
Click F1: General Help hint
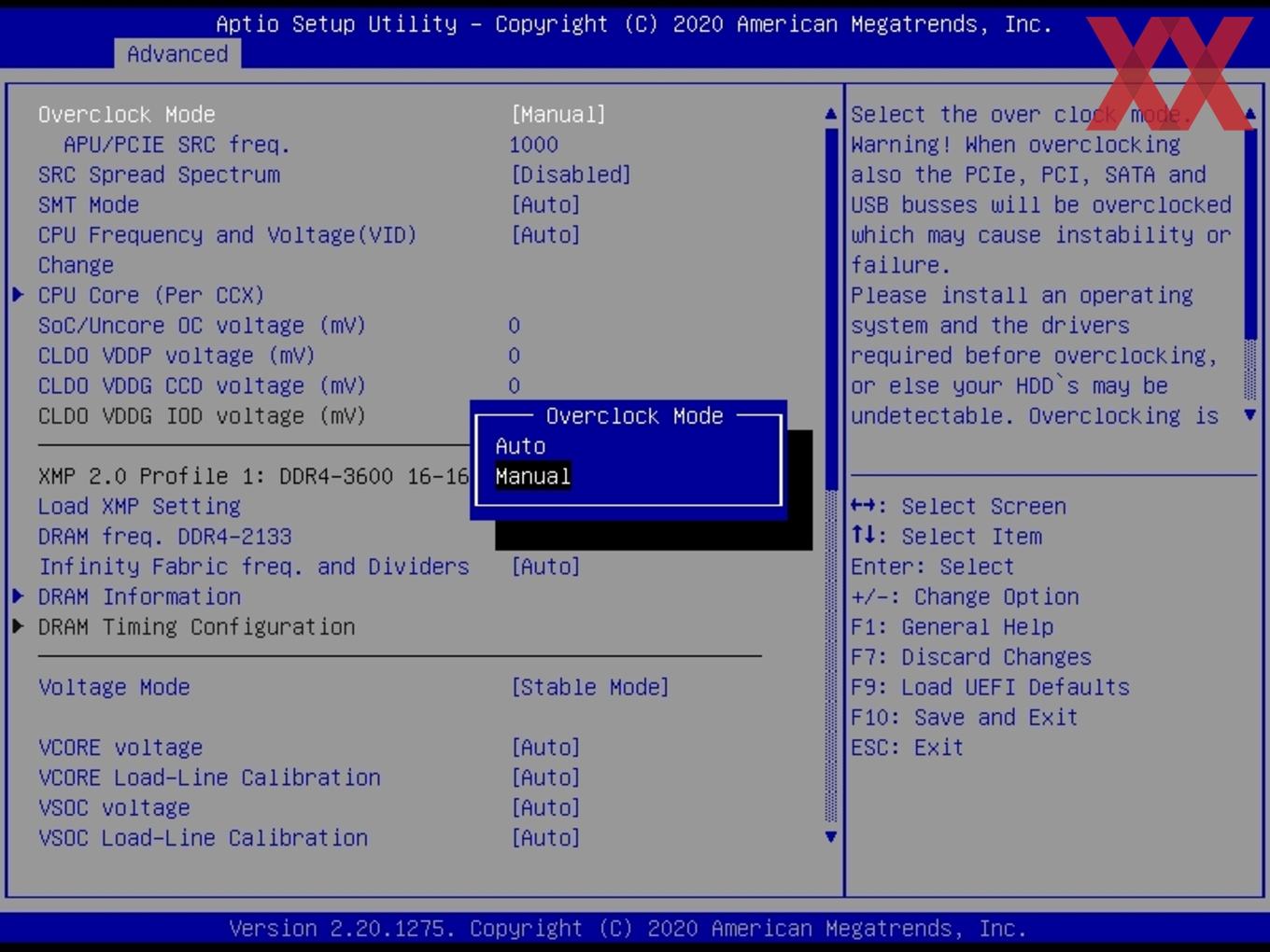(x=952, y=627)
